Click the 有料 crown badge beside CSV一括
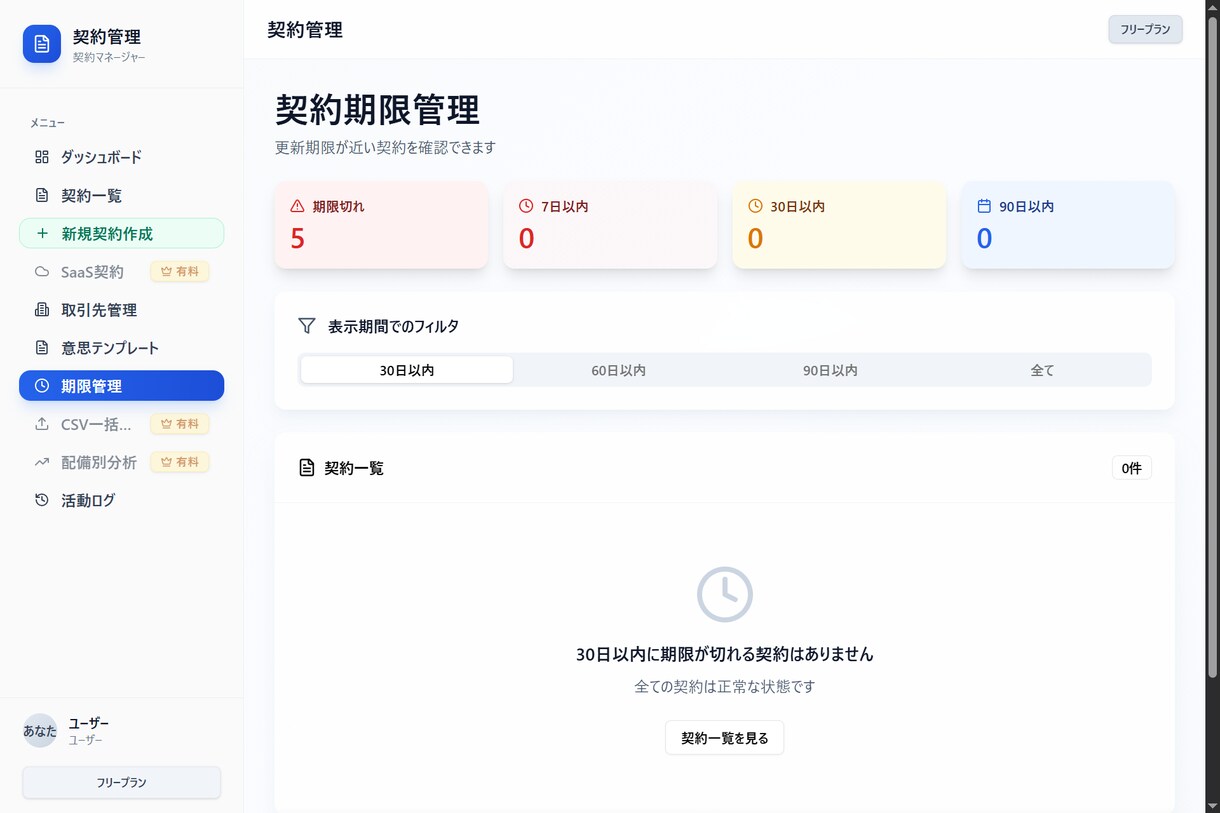The image size is (1220, 813). click(x=180, y=424)
